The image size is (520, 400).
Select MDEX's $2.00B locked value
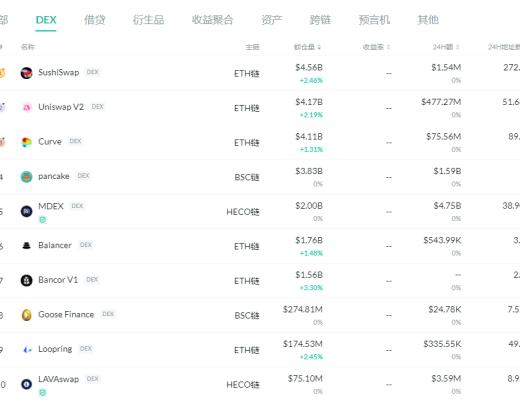[309, 206]
